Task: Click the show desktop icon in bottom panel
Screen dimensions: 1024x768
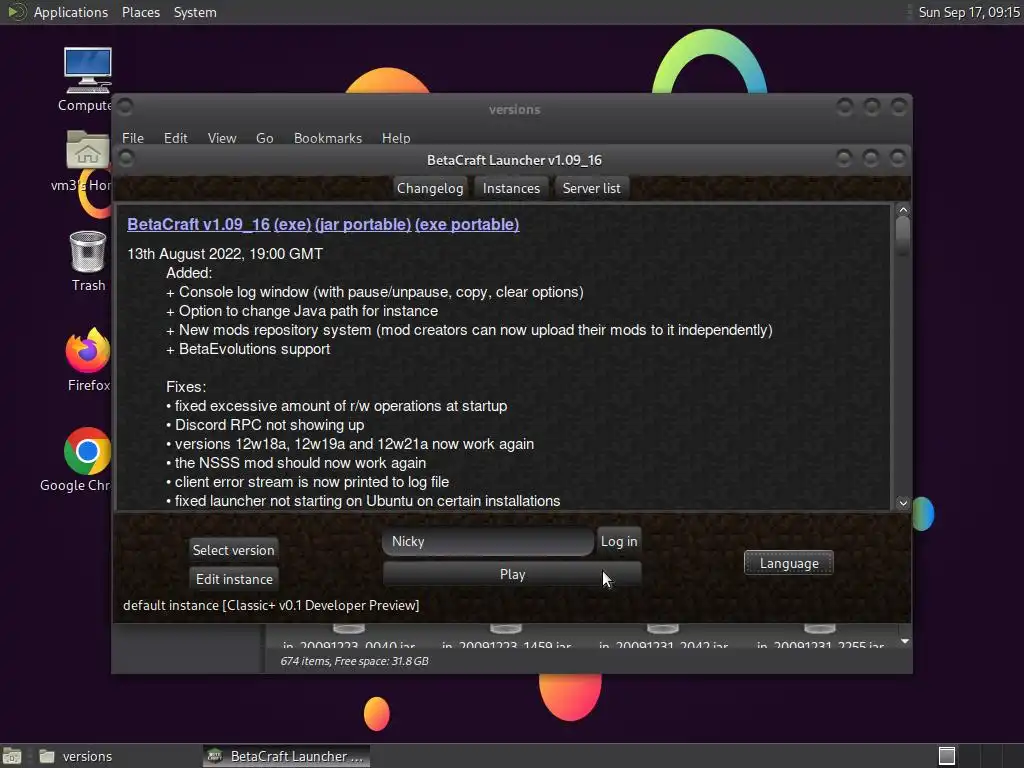Action: click(x=12, y=756)
